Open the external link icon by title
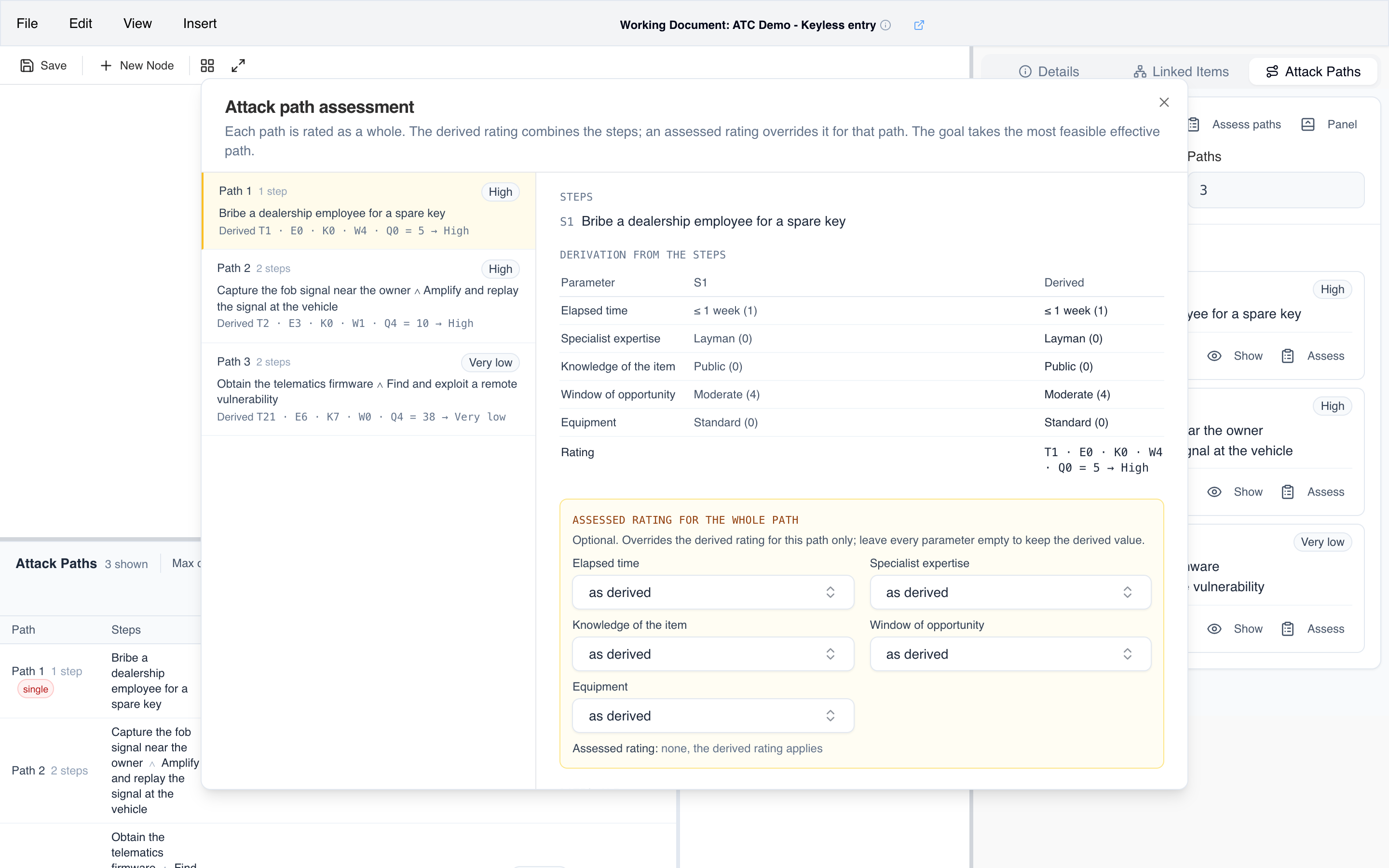This screenshot has height=868, width=1389. 919,25
